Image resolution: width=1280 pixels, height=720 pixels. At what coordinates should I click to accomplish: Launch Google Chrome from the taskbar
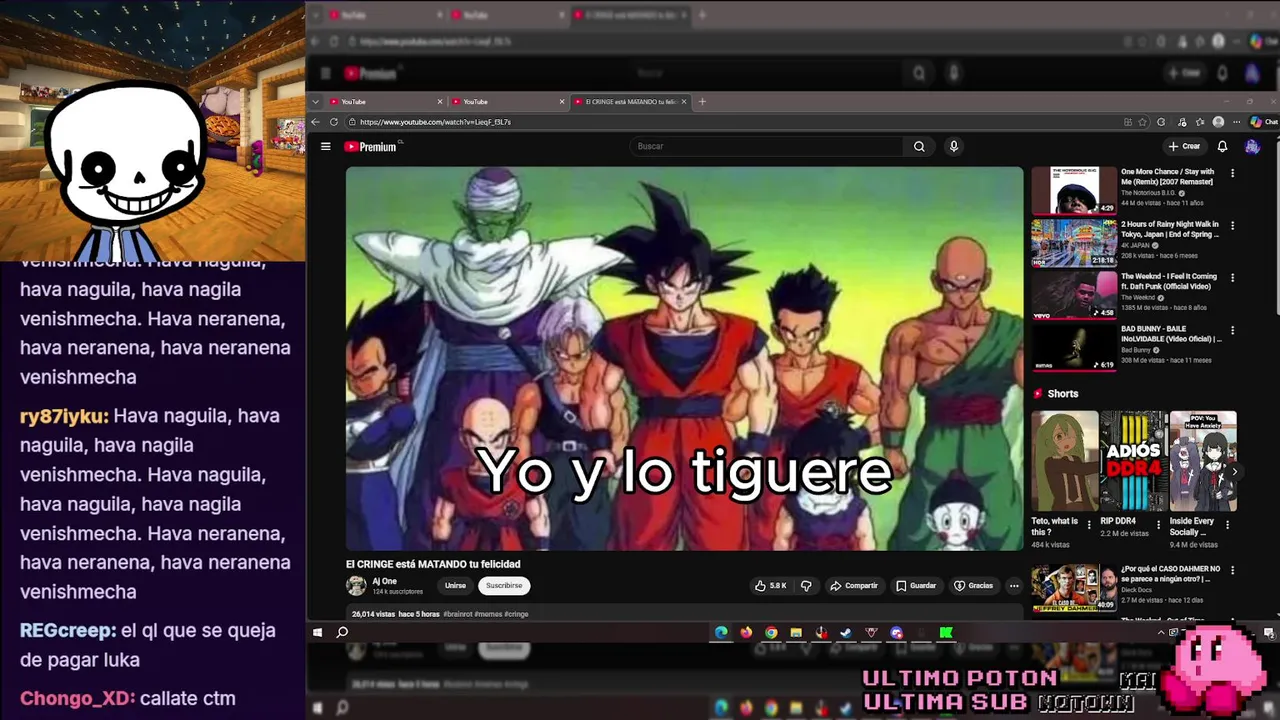point(771,632)
